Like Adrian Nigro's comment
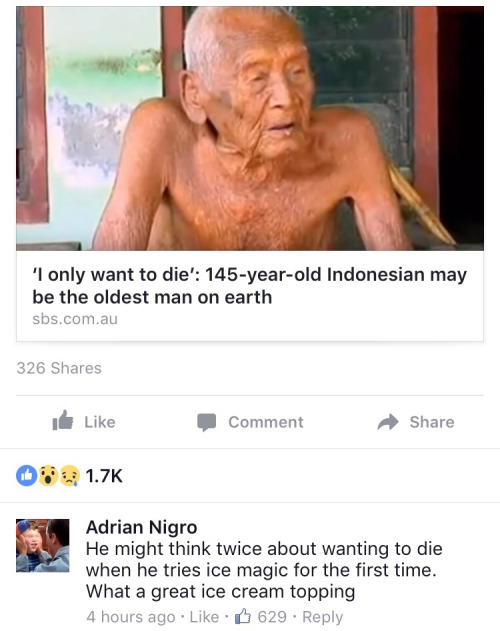 (x=204, y=617)
